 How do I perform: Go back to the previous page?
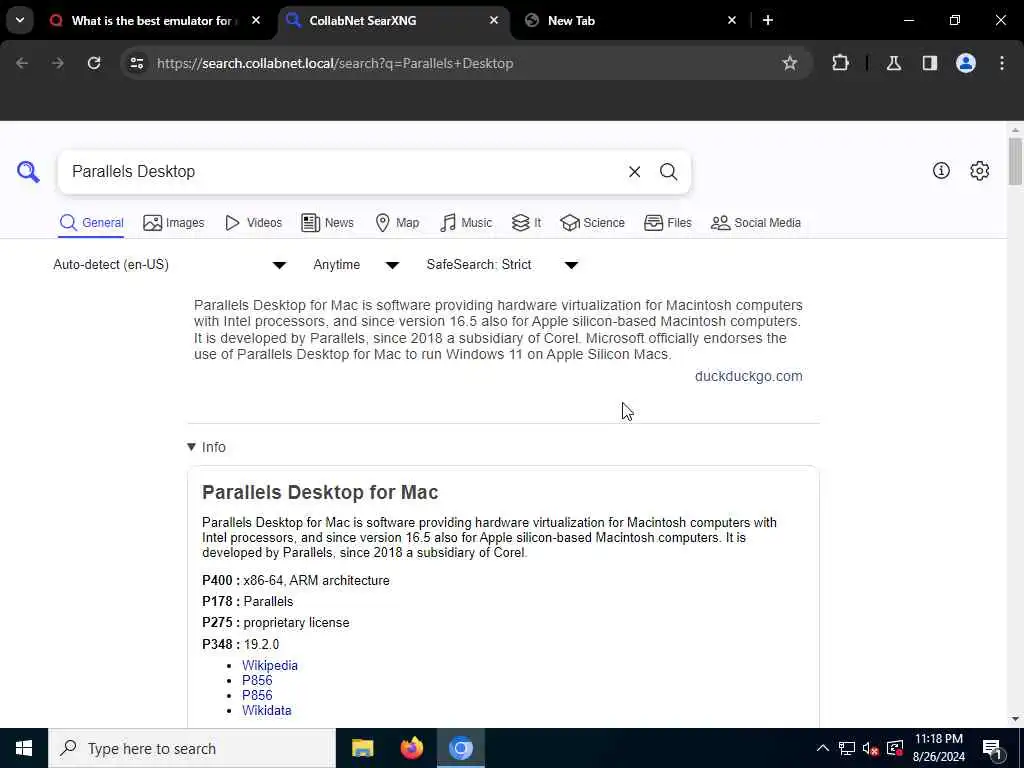[22, 63]
